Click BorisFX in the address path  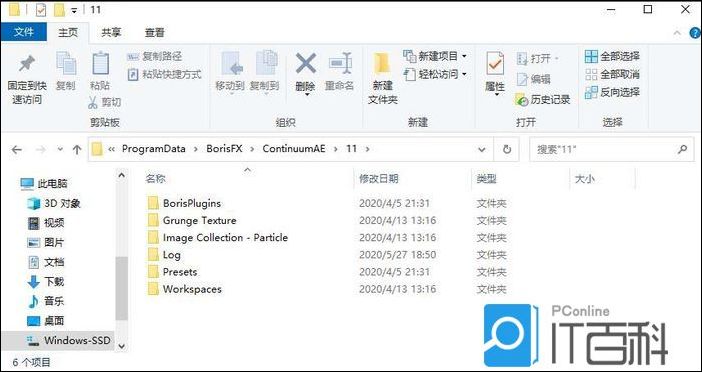click(x=224, y=149)
